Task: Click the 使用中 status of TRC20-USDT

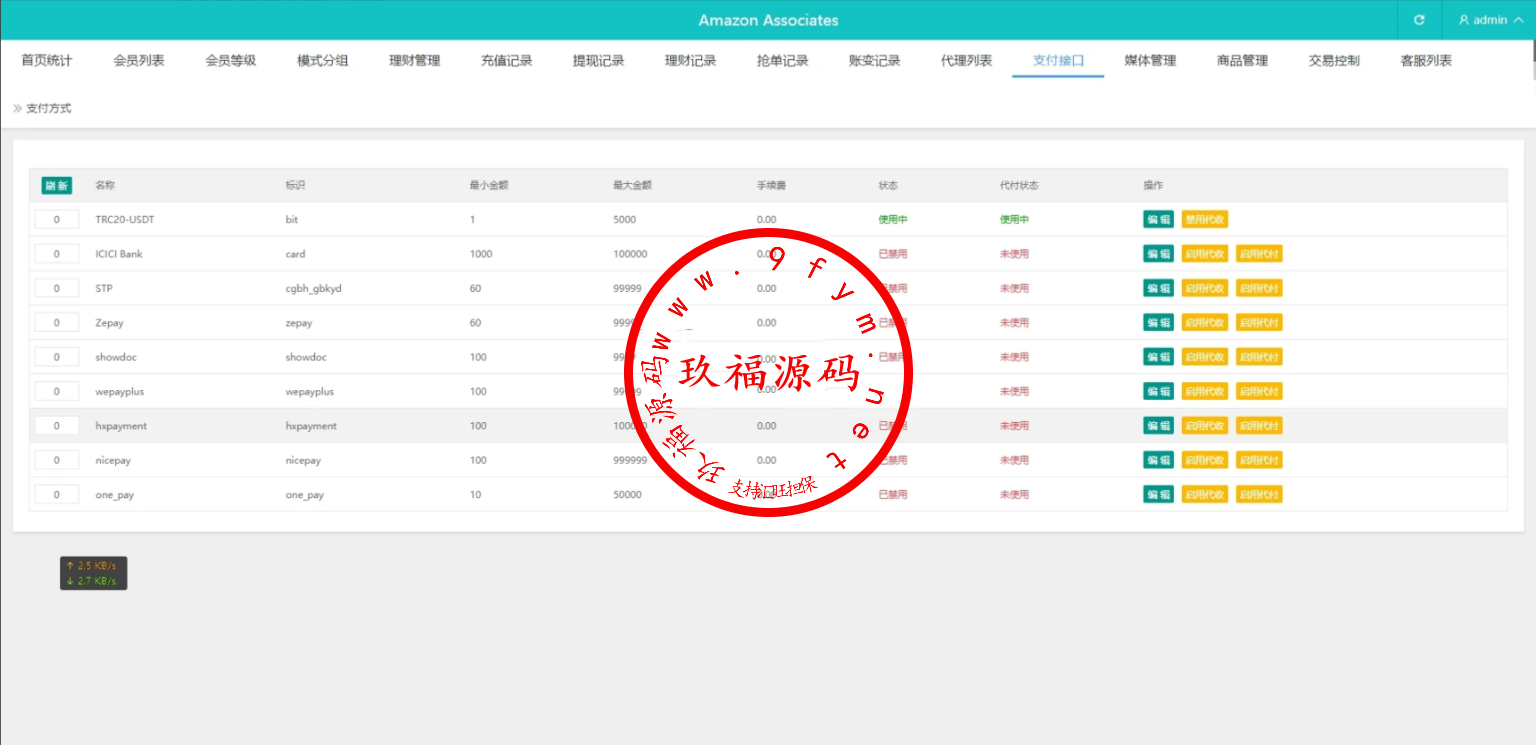Action: [x=893, y=220]
